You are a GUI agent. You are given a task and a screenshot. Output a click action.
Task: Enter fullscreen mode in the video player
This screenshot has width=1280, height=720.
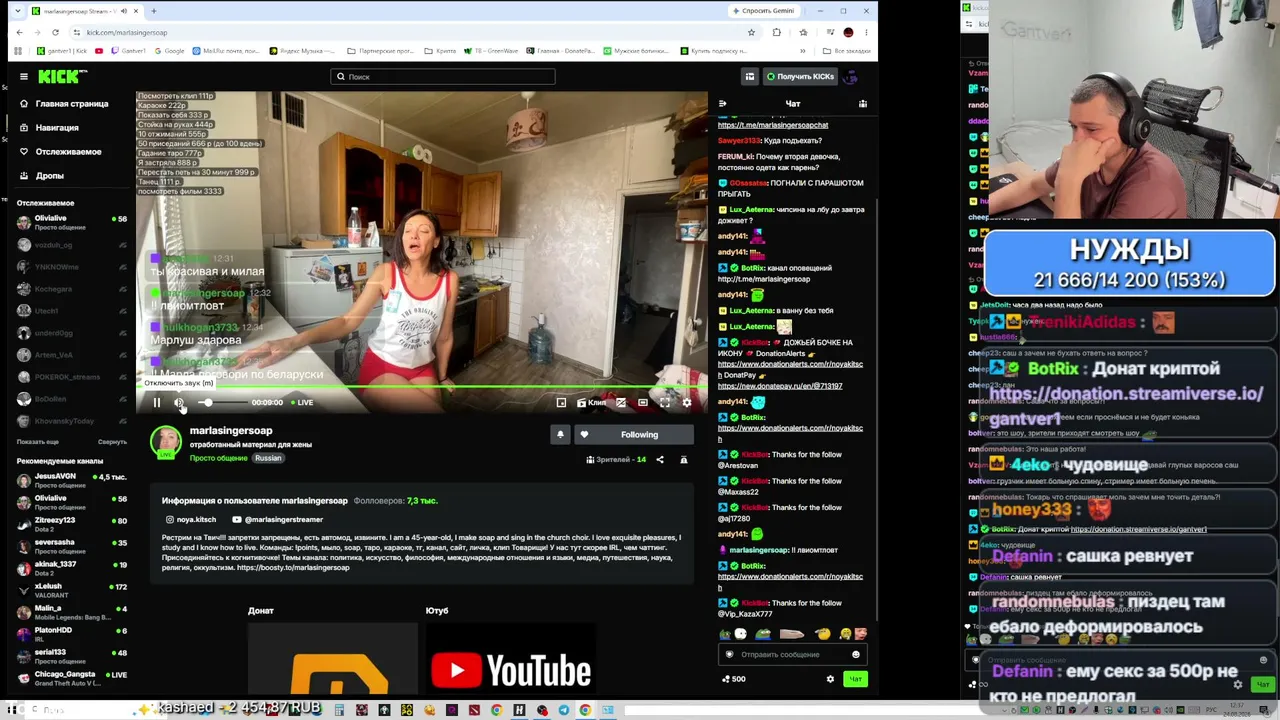point(665,403)
